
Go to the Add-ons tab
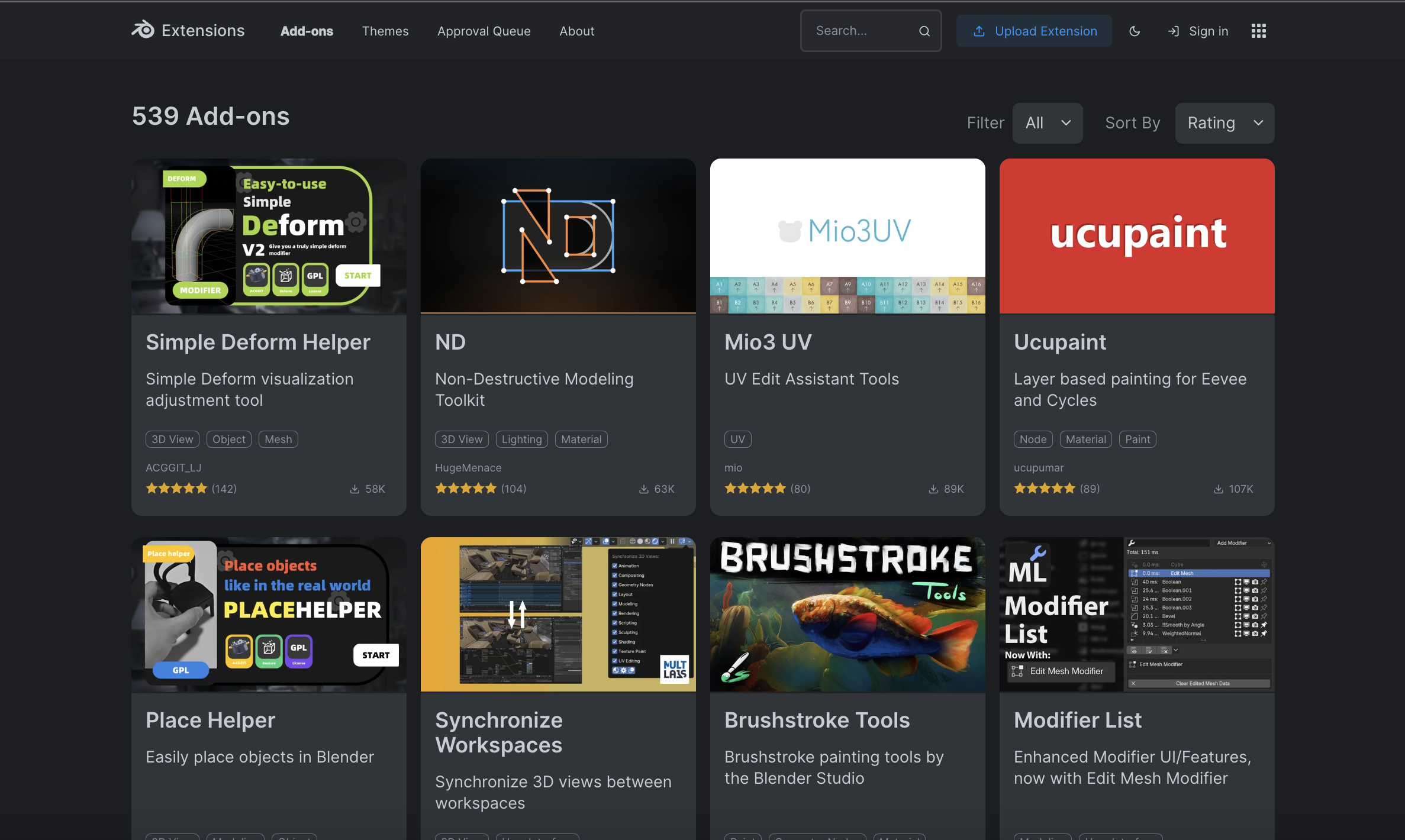(x=307, y=31)
